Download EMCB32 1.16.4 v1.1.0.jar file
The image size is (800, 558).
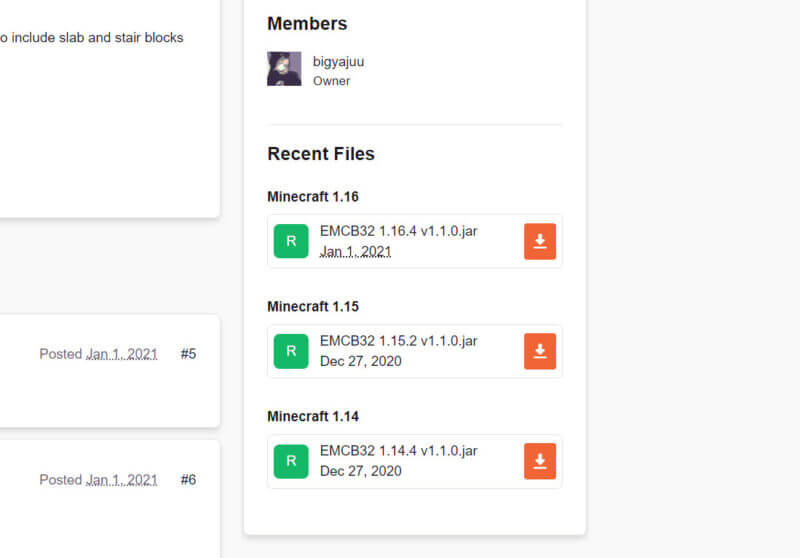pyautogui.click(x=540, y=241)
